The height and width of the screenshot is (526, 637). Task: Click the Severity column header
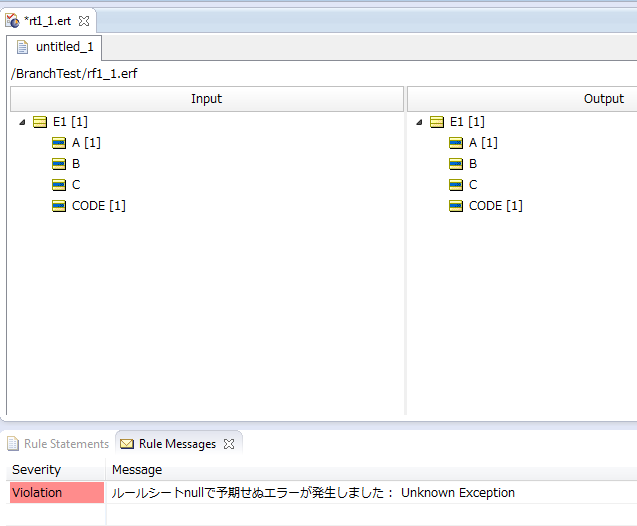(56, 470)
